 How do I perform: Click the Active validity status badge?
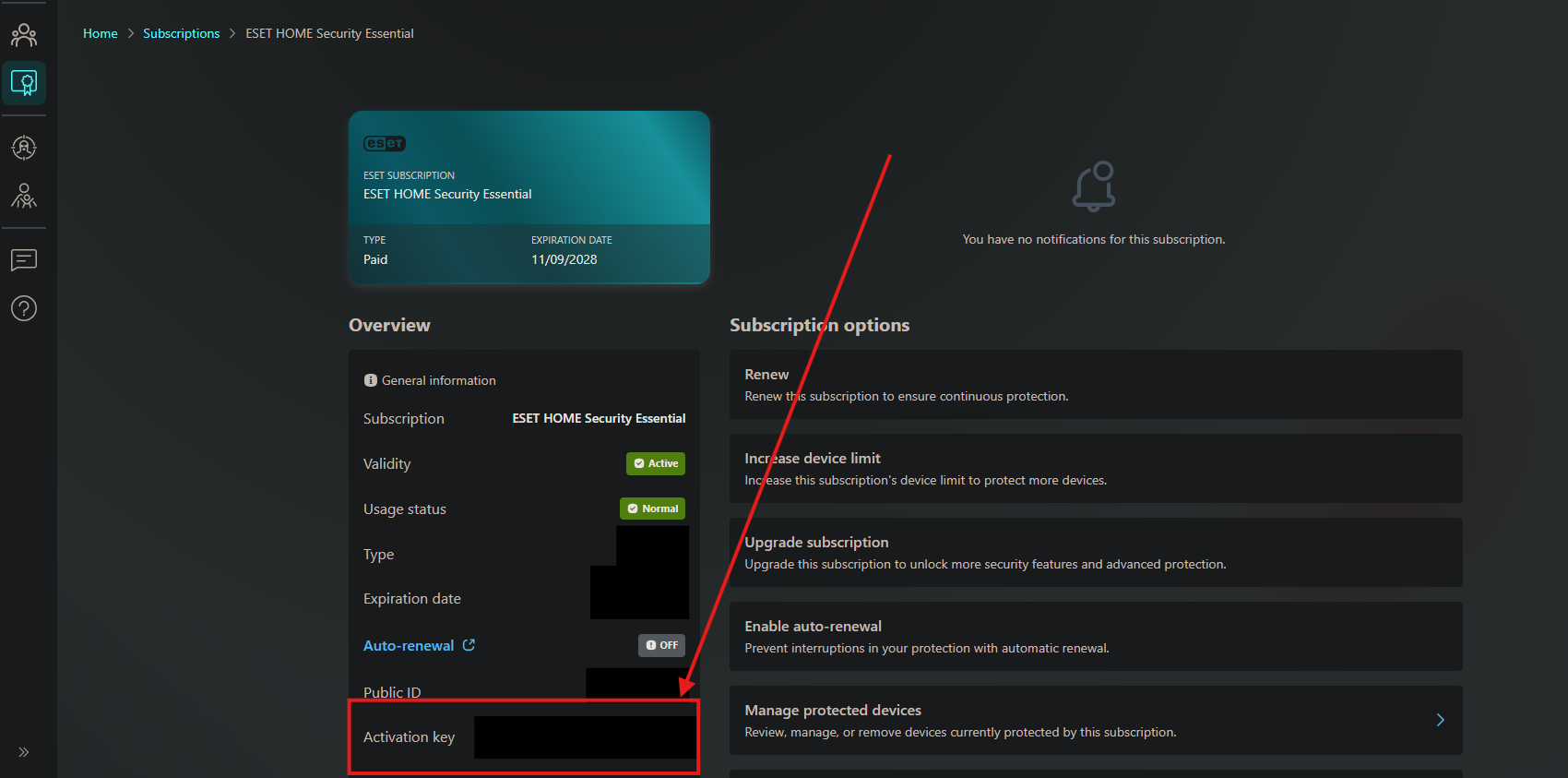point(655,463)
